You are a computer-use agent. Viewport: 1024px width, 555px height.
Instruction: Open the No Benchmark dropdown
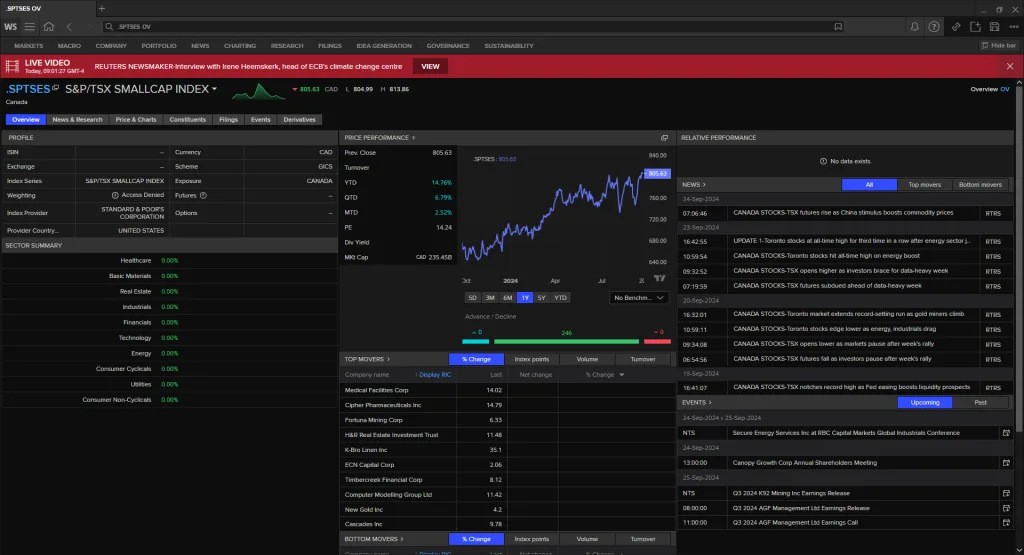click(638, 298)
